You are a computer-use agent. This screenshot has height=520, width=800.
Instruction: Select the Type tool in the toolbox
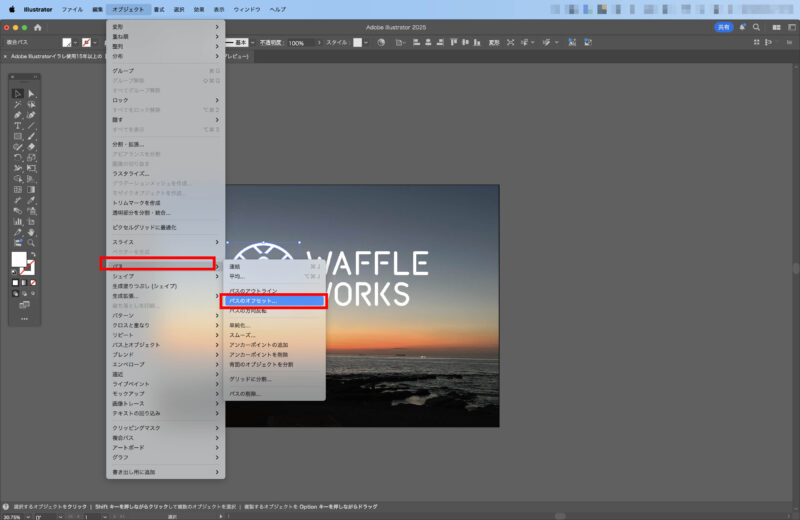pyautogui.click(x=18, y=125)
